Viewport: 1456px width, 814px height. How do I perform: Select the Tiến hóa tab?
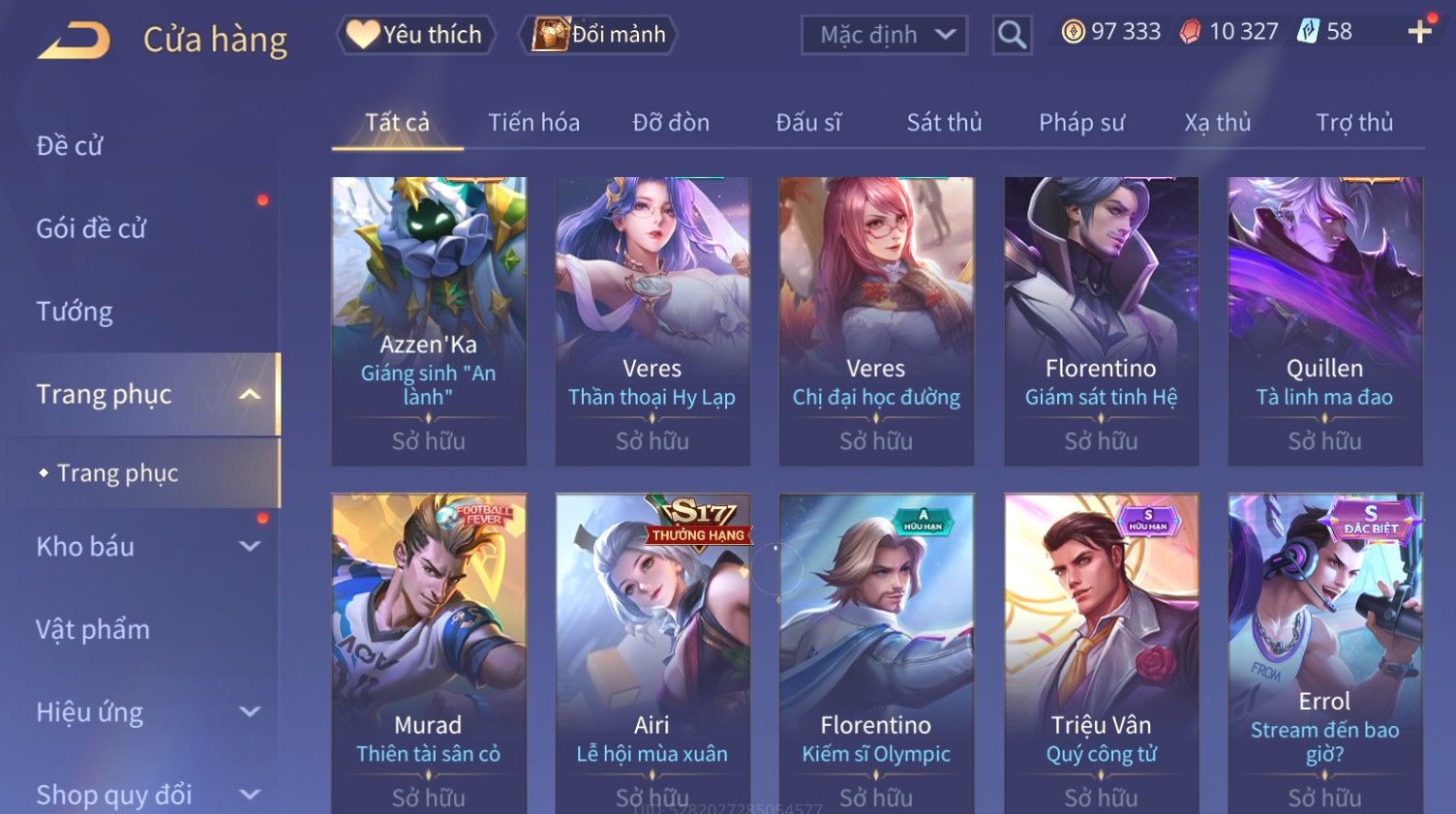[533, 123]
